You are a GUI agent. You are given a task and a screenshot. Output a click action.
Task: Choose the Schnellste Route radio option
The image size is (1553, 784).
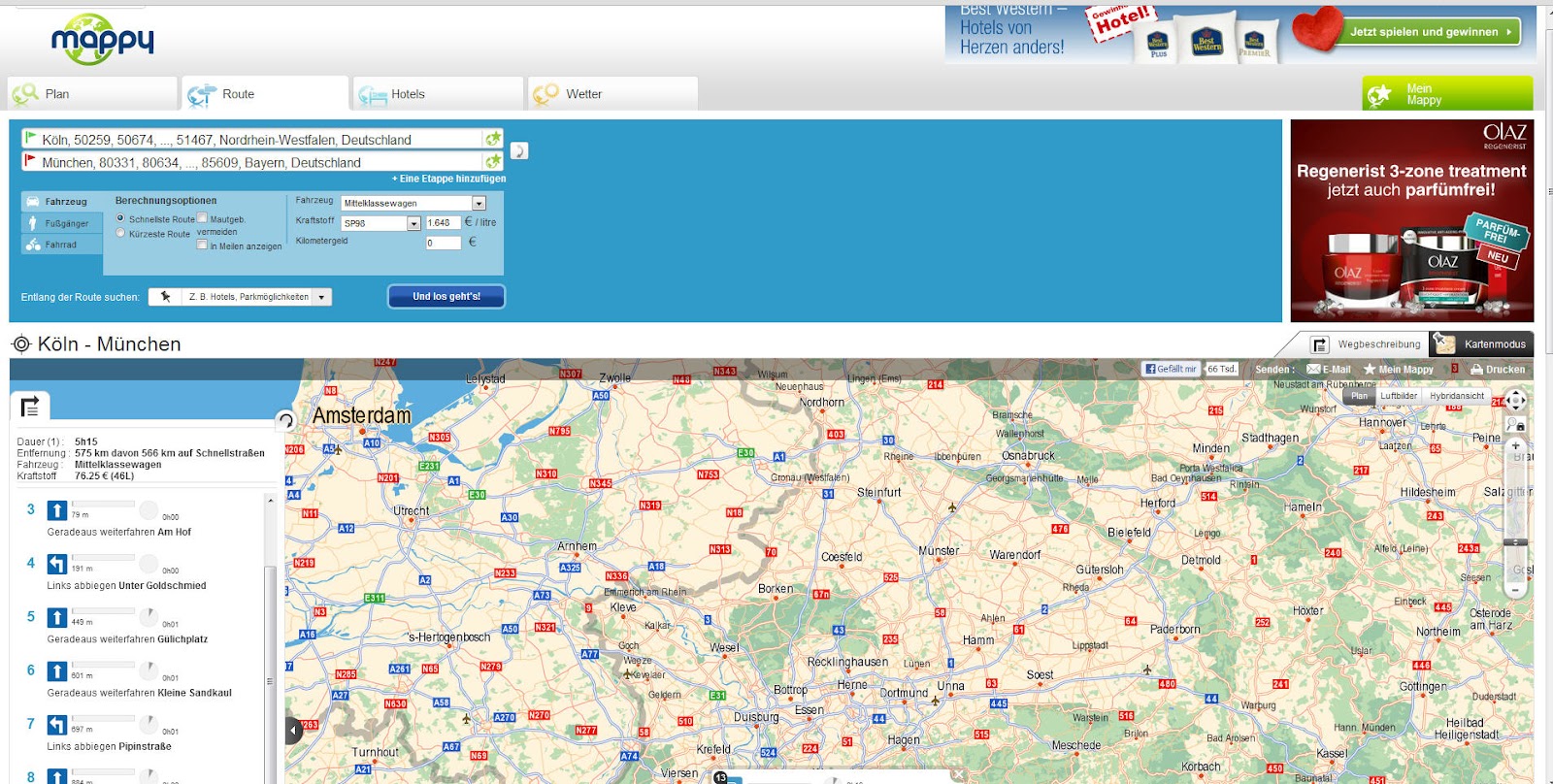[x=120, y=219]
